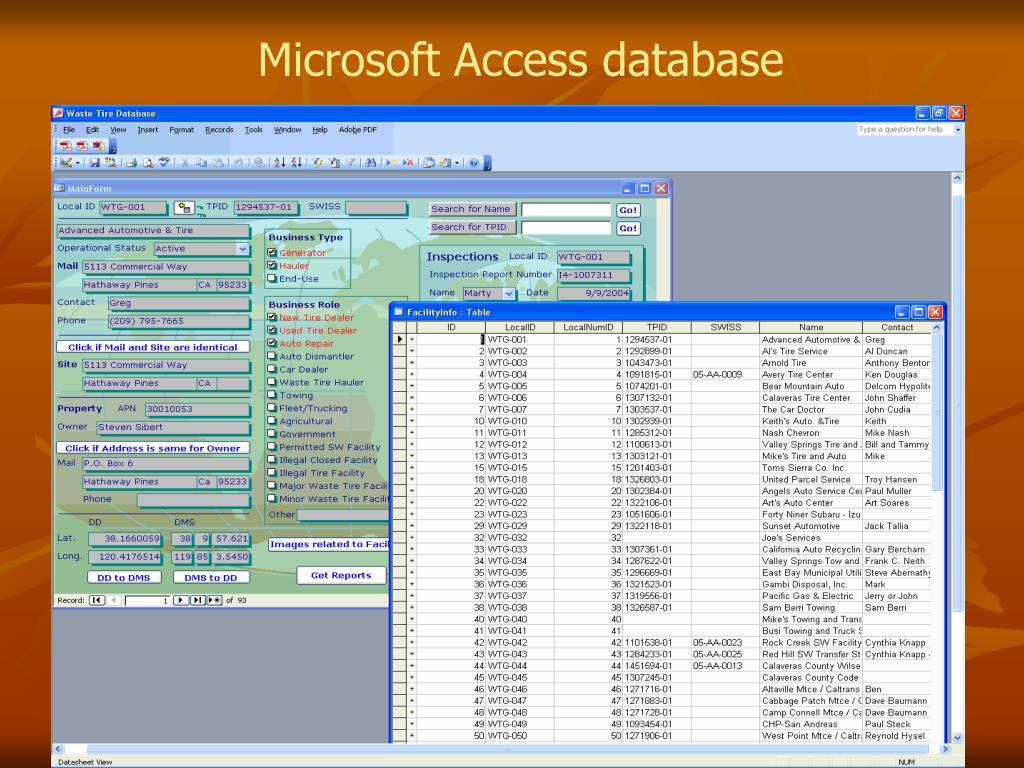Expand the WTG-004 row subdatasheet
The width and height of the screenshot is (1024, 768).
click(412, 375)
